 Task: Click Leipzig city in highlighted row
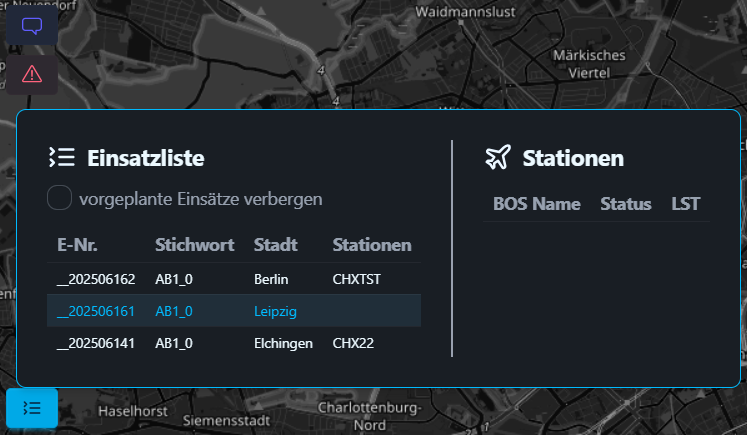pyautogui.click(x=275, y=312)
